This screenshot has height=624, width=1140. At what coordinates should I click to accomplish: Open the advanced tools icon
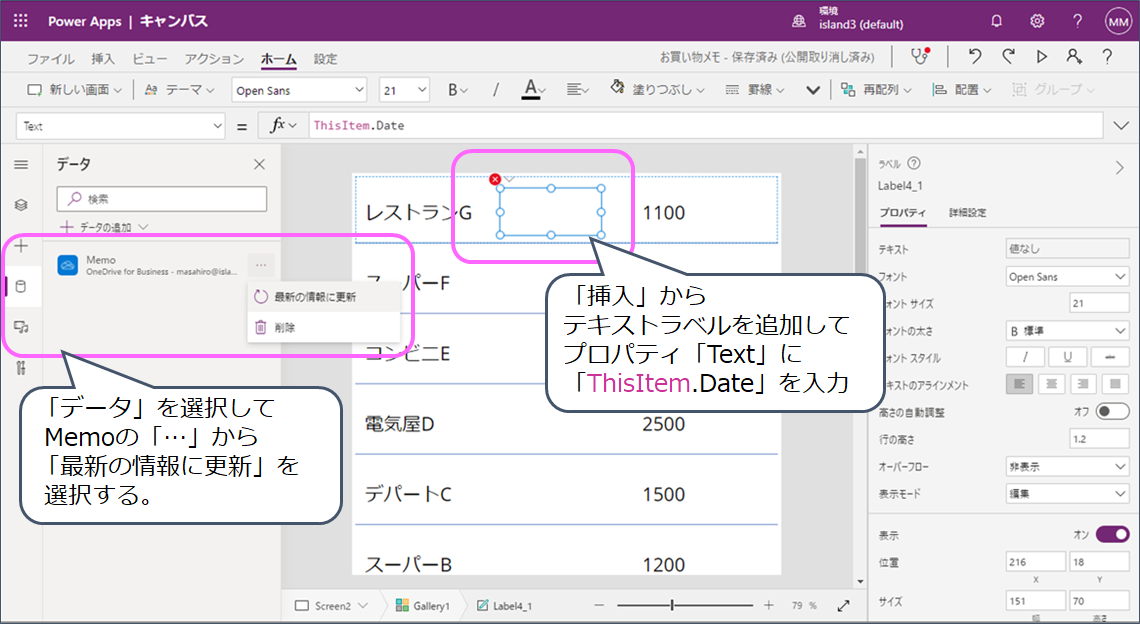(21, 368)
